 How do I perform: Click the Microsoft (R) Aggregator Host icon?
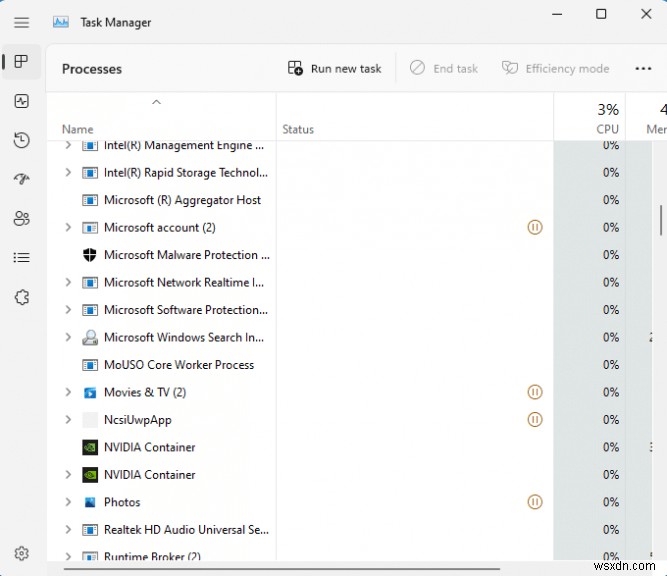pos(90,200)
